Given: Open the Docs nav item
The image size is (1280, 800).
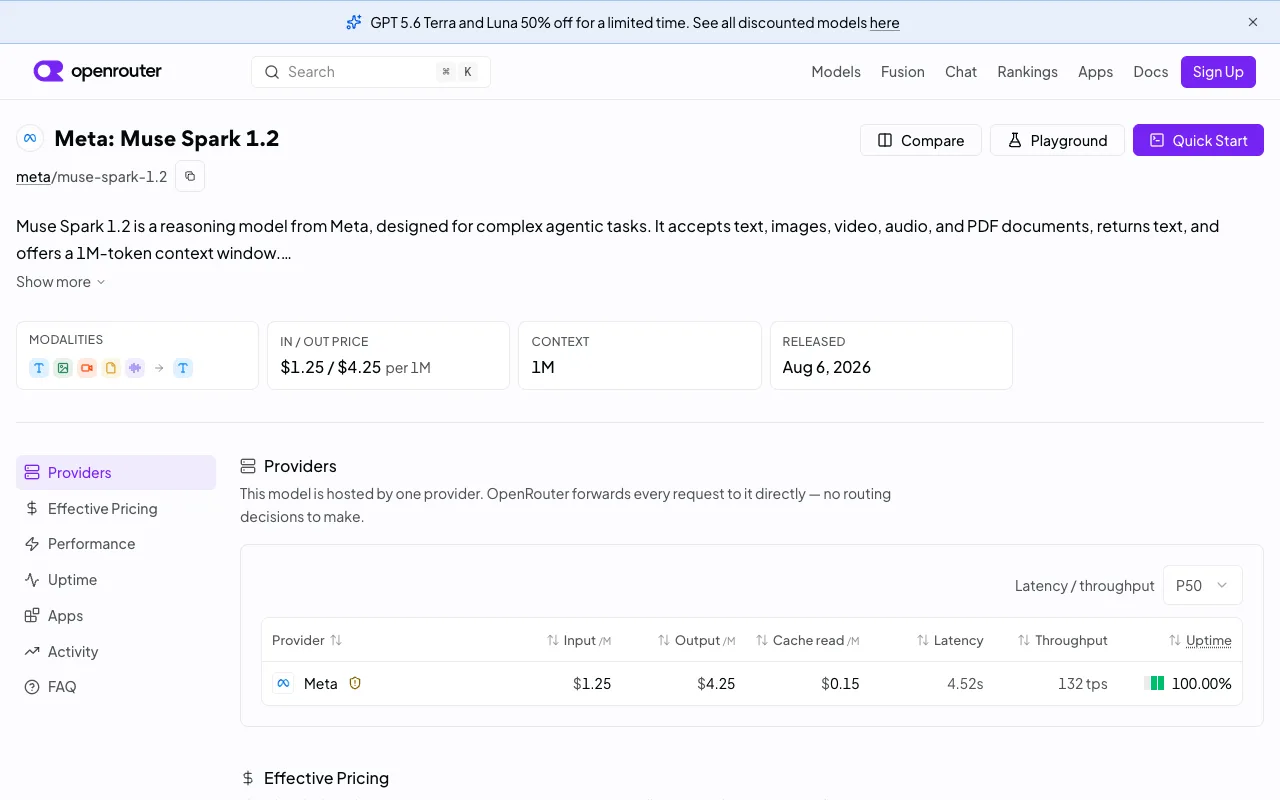Looking at the screenshot, I should (1150, 72).
